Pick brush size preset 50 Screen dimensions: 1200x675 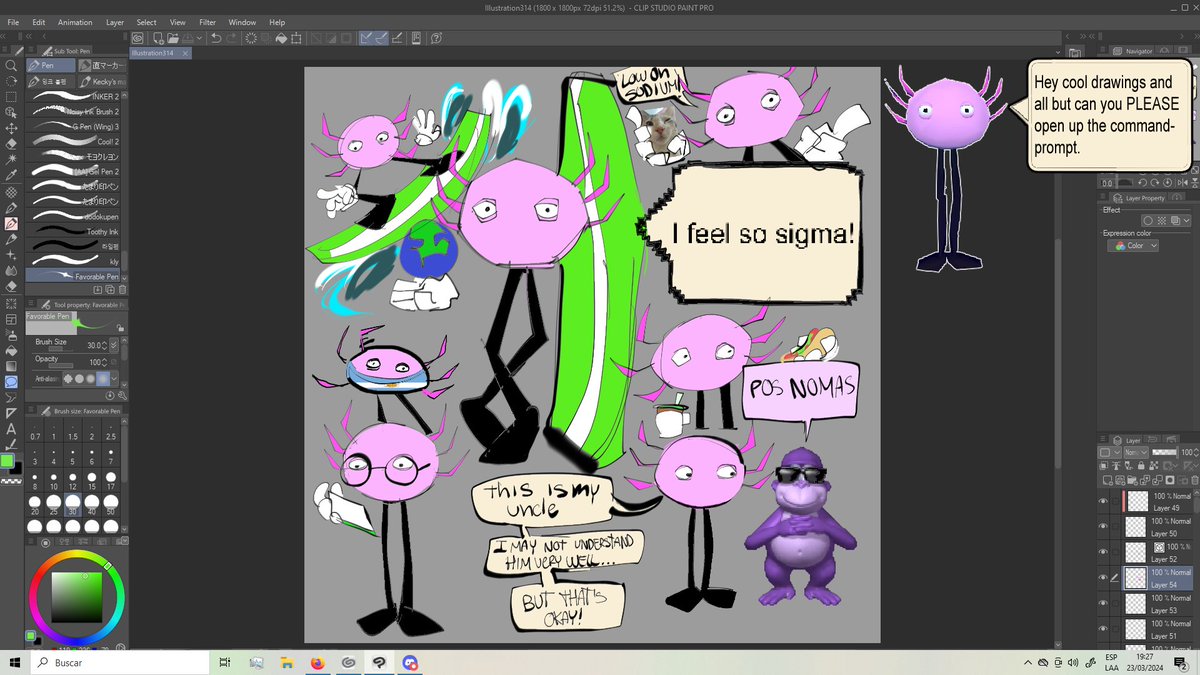[110, 505]
